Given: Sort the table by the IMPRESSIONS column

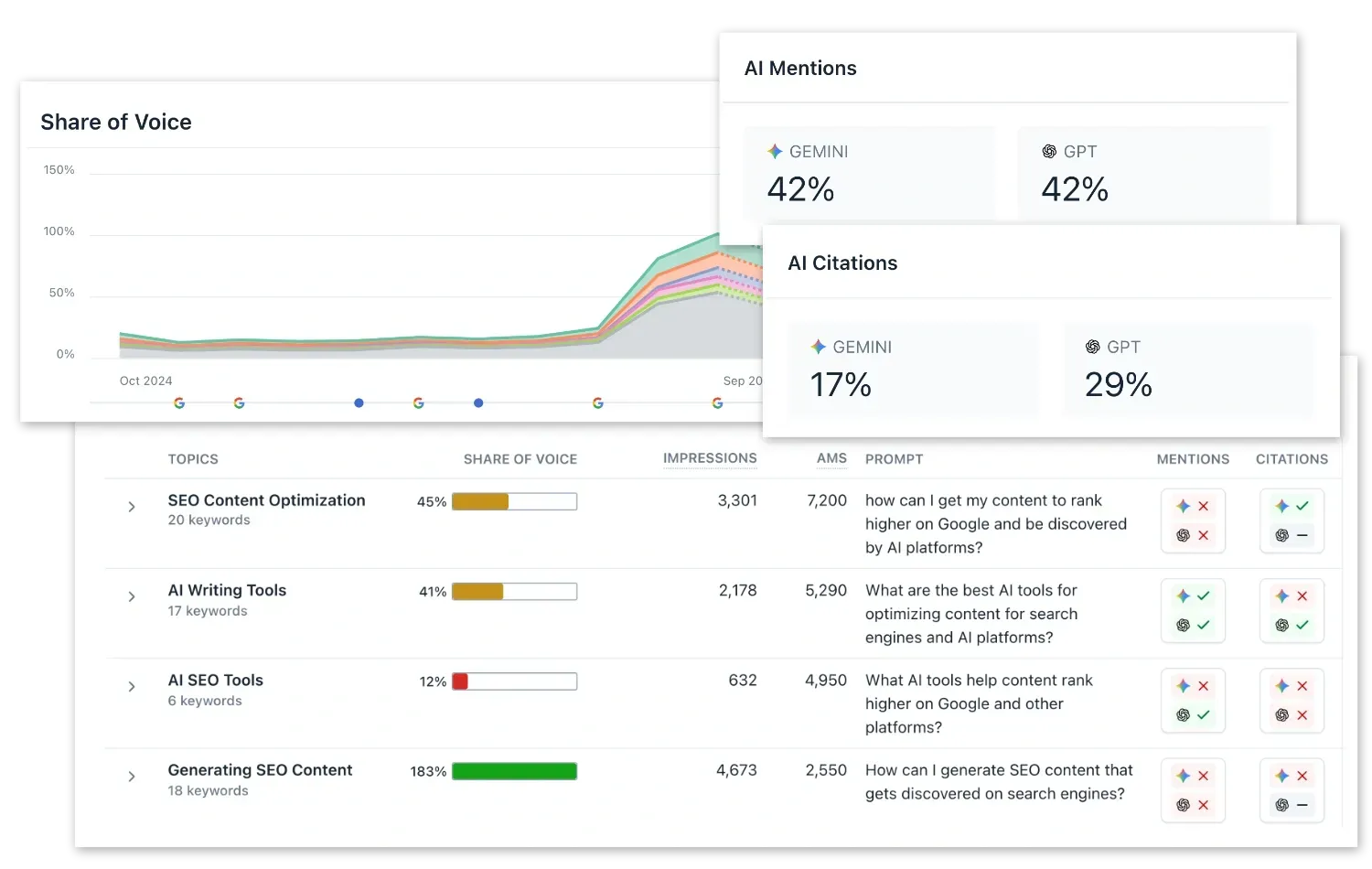Looking at the screenshot, I should (710, 458).
